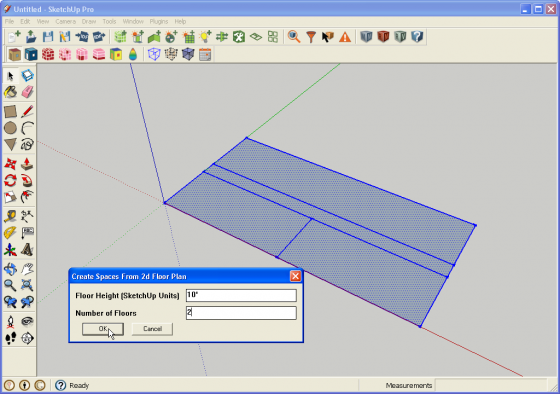The image size is (560, 394).
Task: Click the wireframe cube rendering icon
Action: (154, 54)
